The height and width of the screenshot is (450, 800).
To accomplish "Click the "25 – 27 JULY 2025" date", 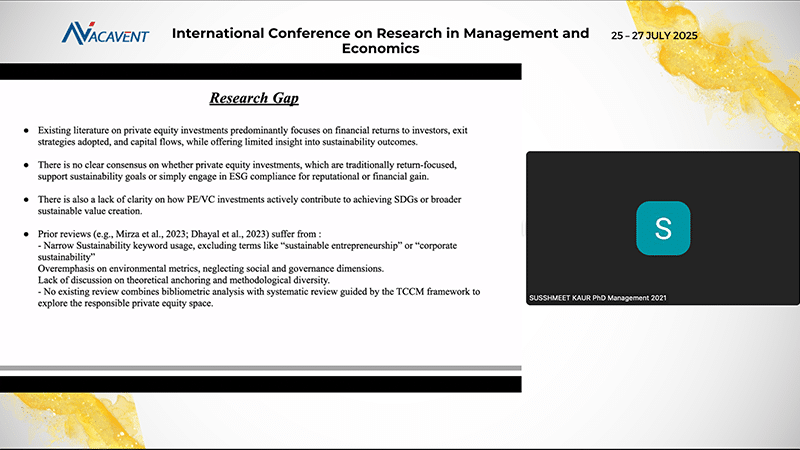I will pyautogui.click(x=654, y=35).
